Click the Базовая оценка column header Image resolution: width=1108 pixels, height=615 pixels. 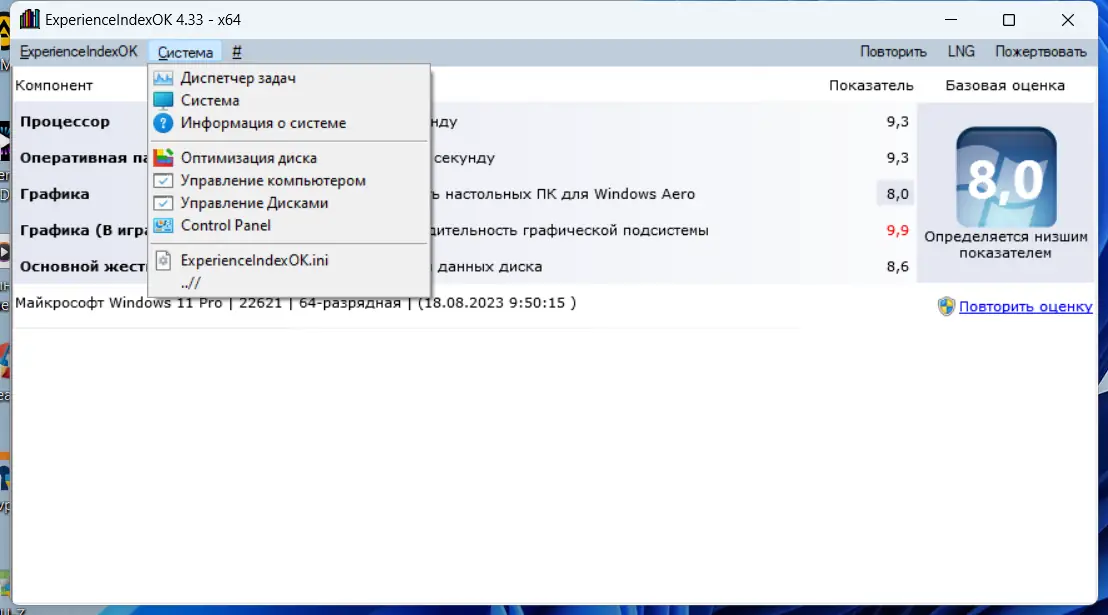point(1005,86)
